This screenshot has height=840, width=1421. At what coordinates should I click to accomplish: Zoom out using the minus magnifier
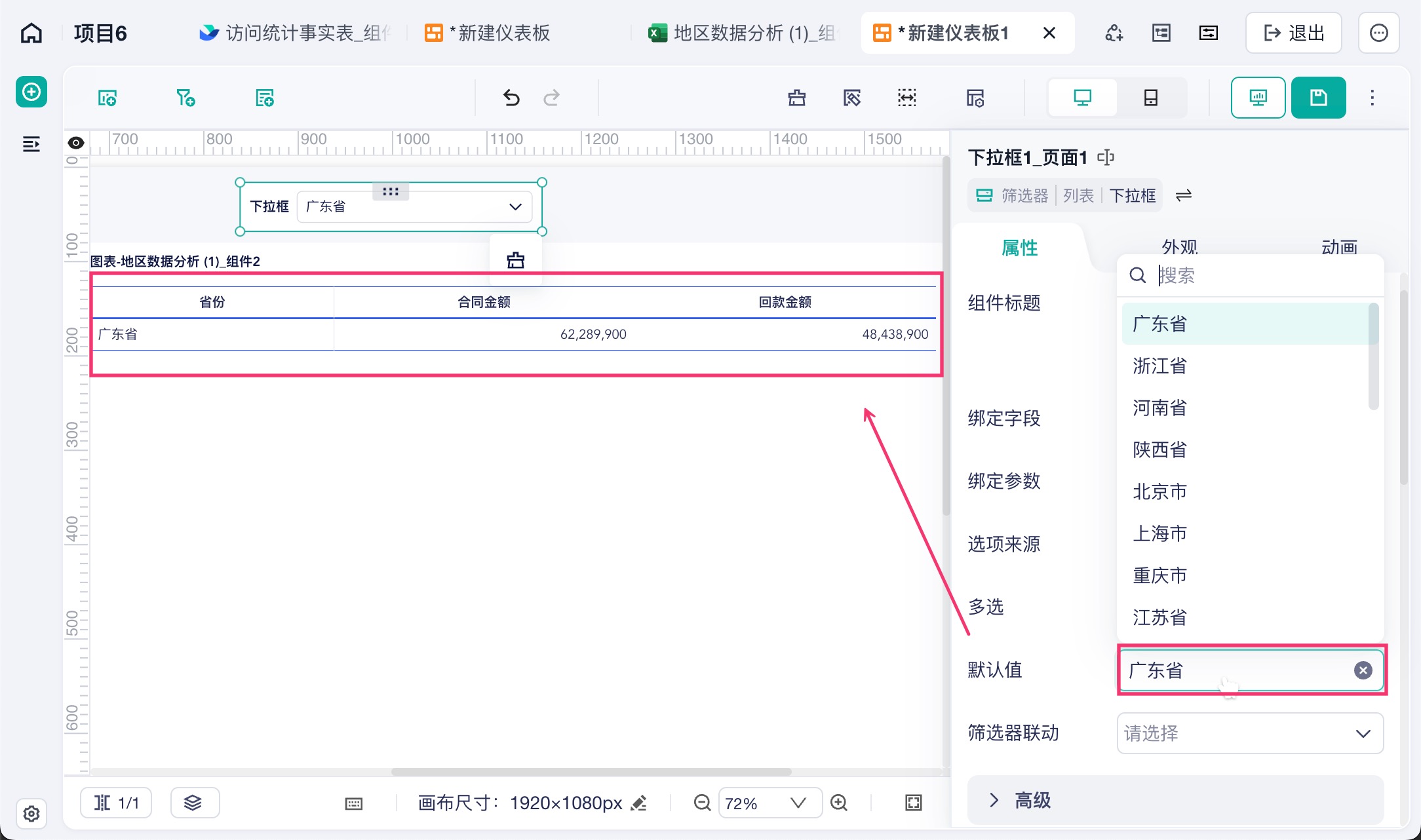(x=702, y=803)
